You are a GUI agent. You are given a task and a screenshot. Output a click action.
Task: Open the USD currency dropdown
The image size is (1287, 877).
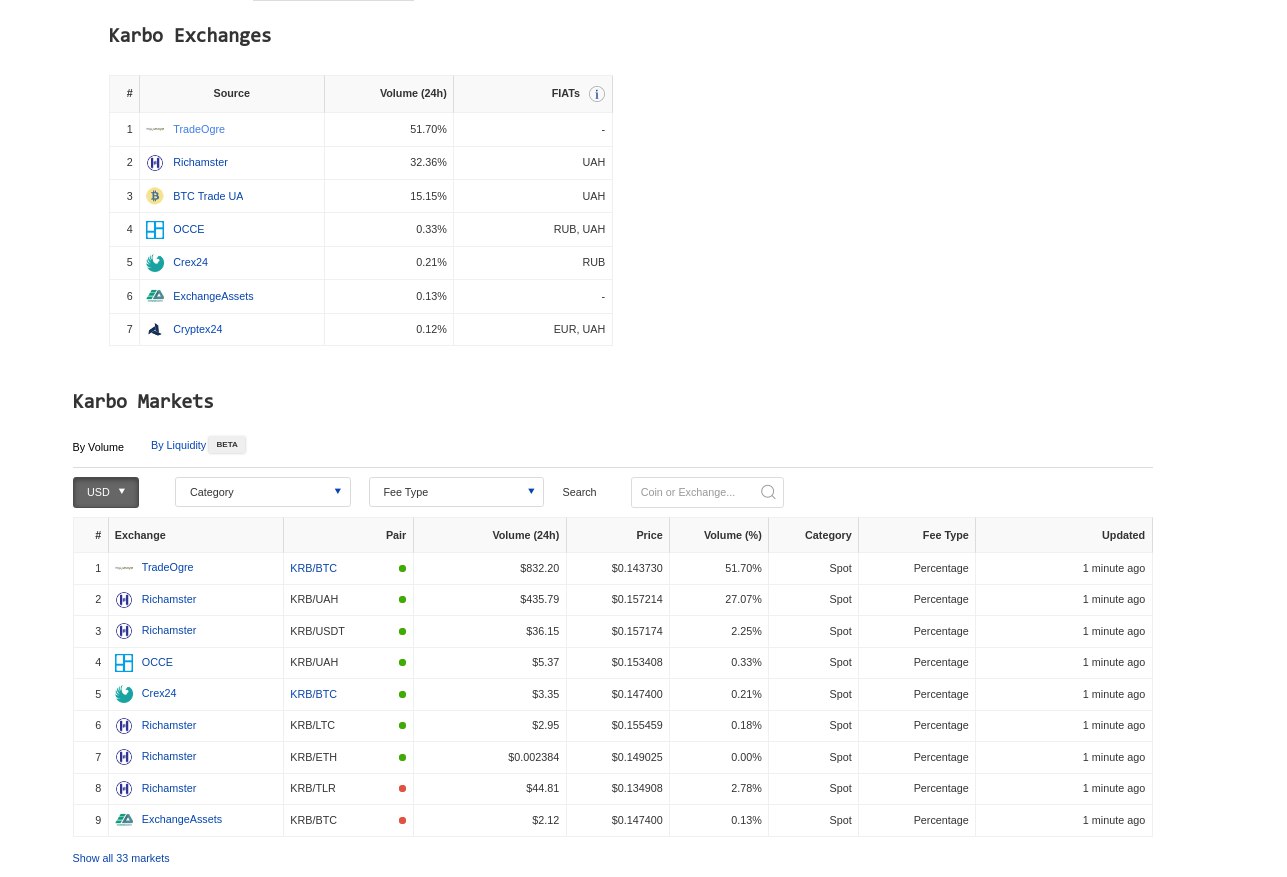point(106,492)
